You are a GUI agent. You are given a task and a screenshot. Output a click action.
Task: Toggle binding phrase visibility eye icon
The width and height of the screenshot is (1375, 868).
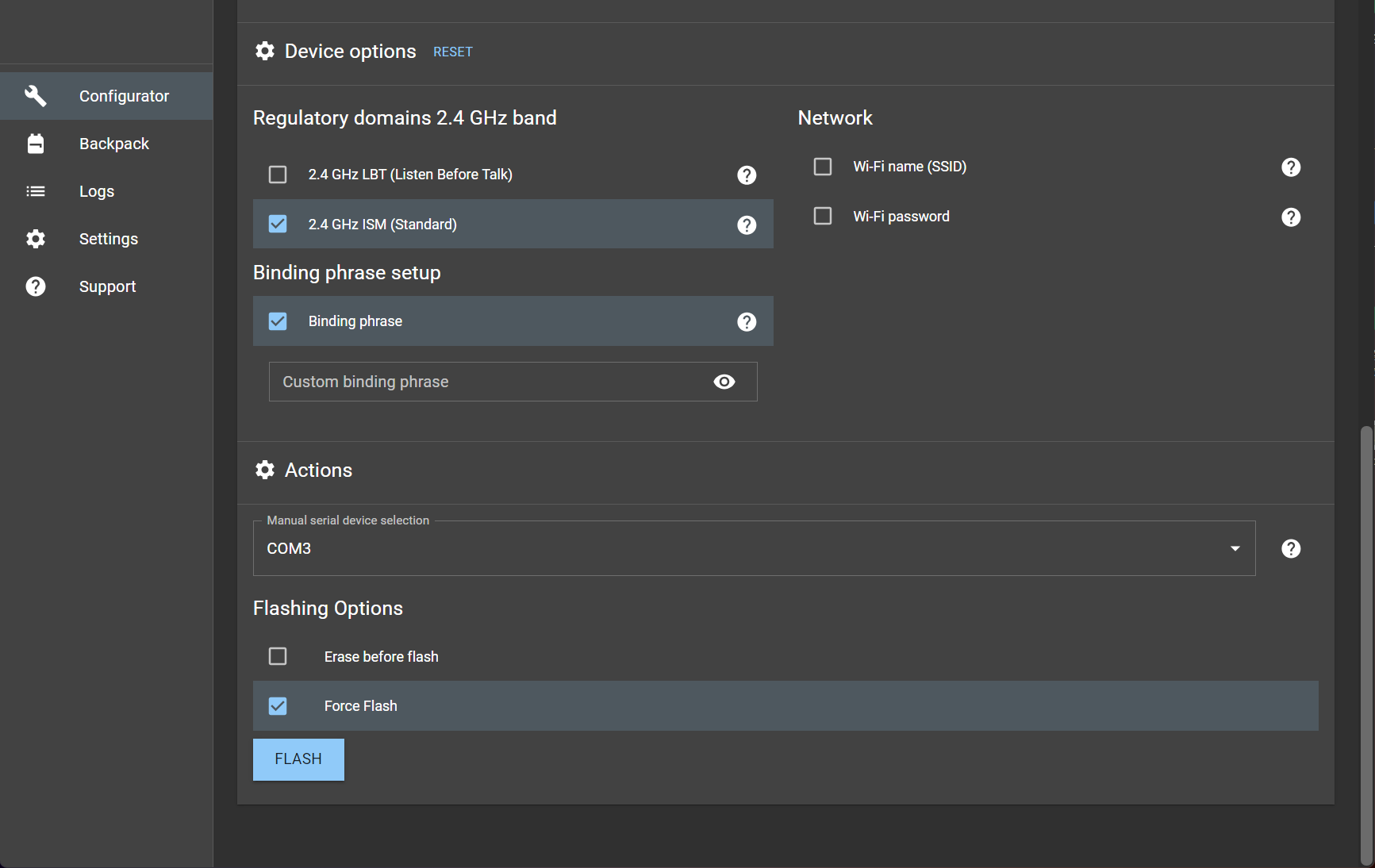click(724, 382)
